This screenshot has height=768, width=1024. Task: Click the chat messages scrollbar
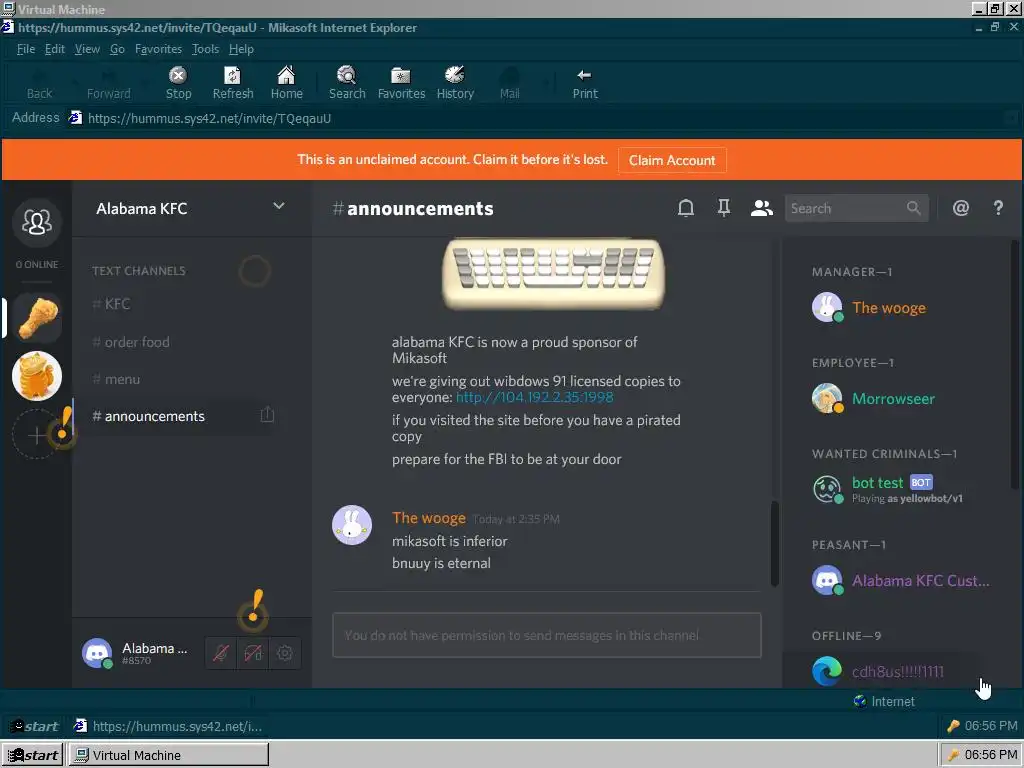(775, 543)
